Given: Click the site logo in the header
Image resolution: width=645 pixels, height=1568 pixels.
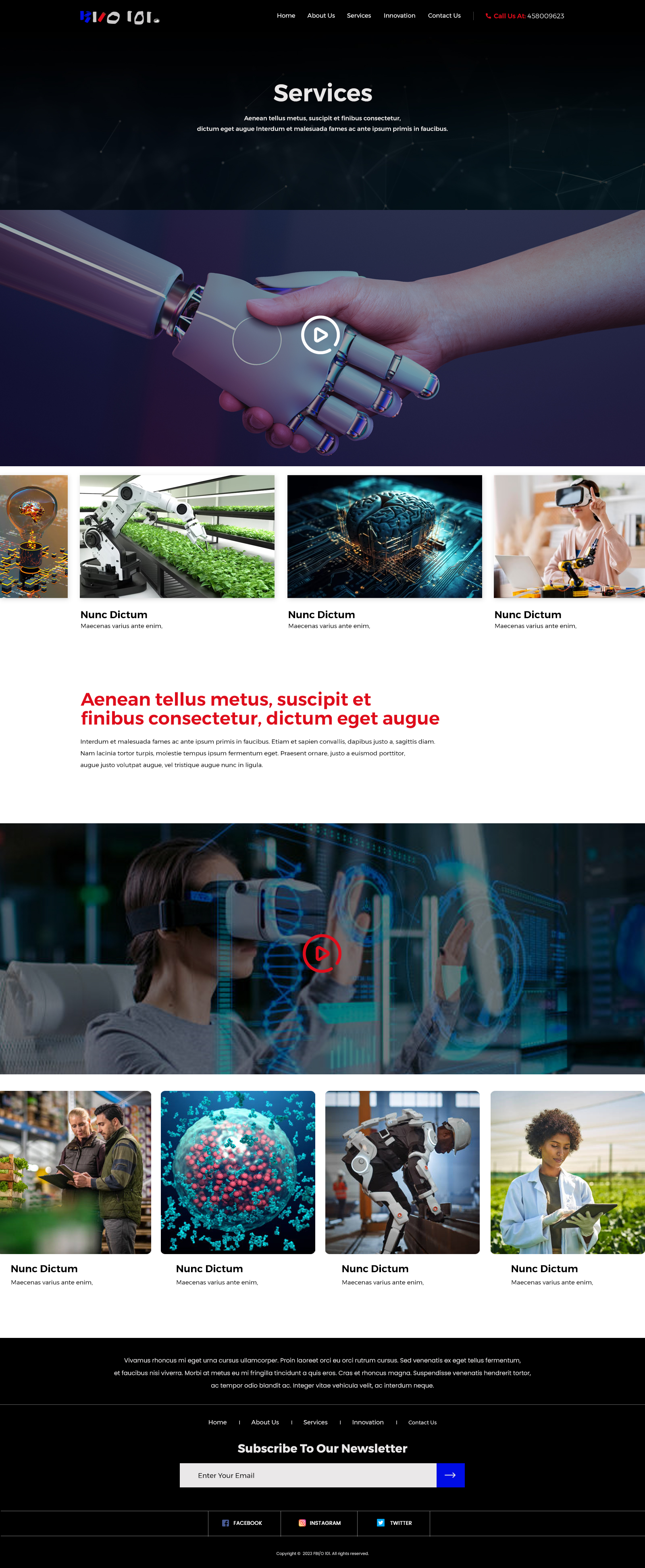Looking at the screenshot, I should coord(119,17).
